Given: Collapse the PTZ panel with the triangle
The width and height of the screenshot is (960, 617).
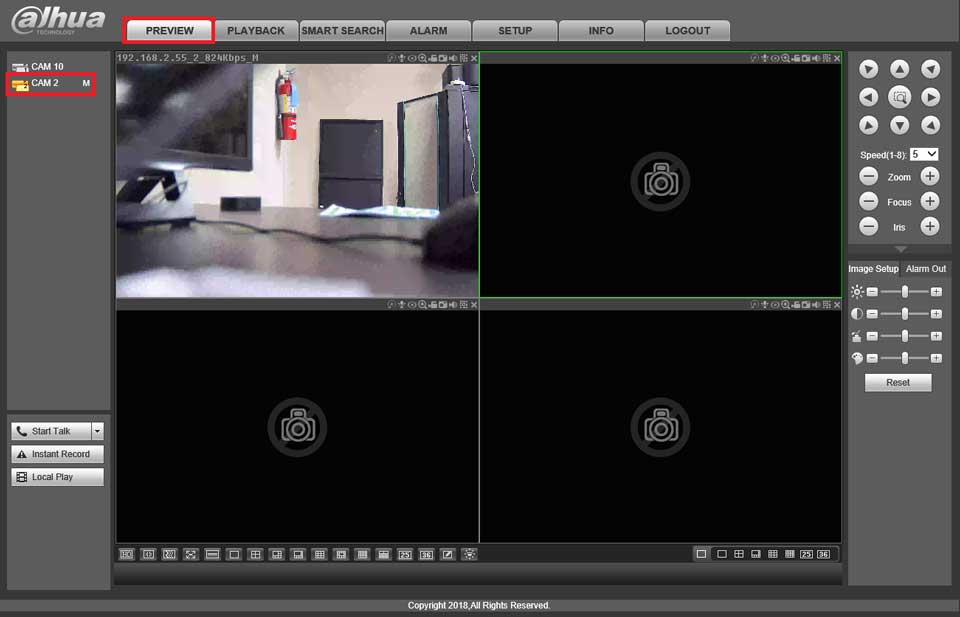Looking at the screenshot, I should coord(899,249).
